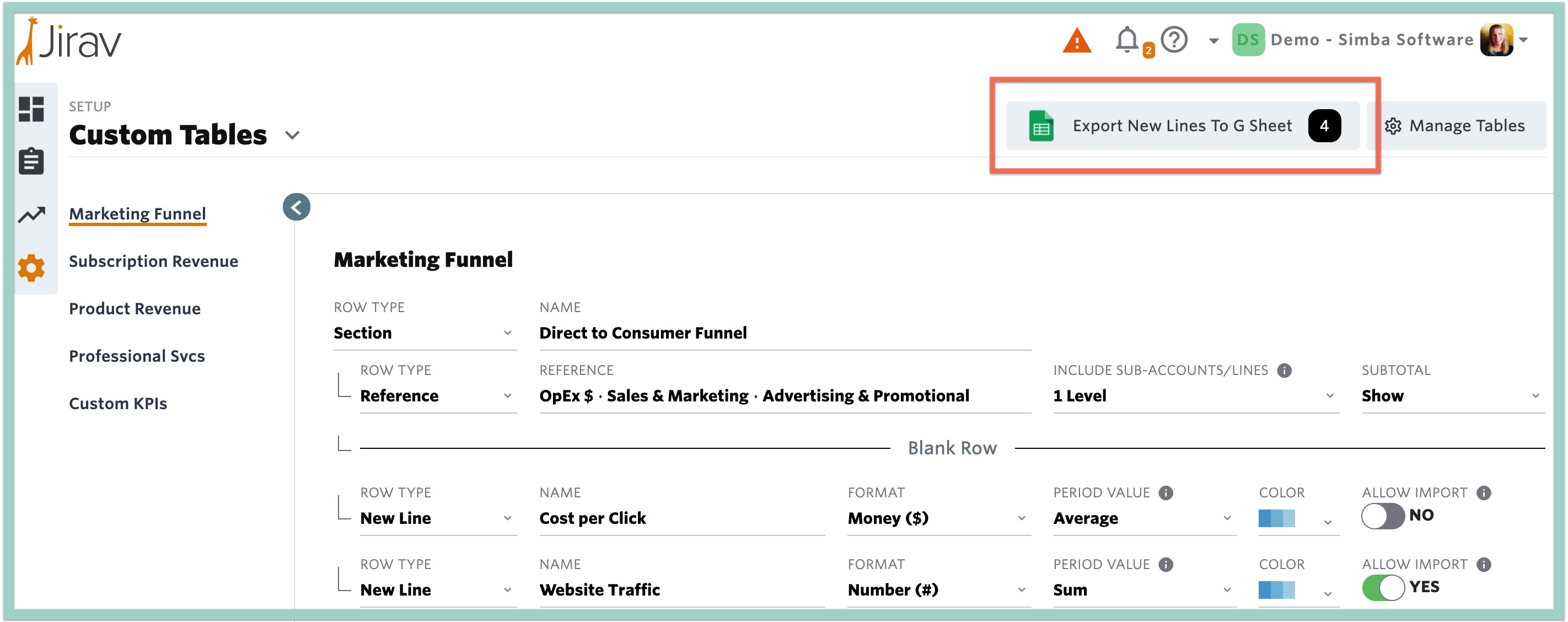
Task: Click the new lines count badge 4
Action: click(x=1324, y=126)
